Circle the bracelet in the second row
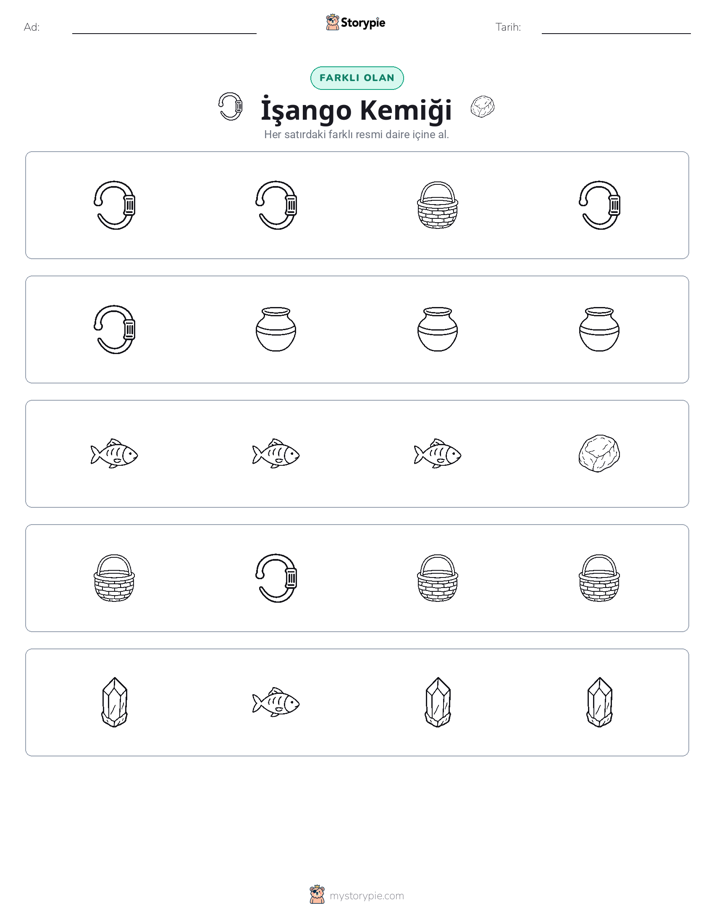 (114, 329)
